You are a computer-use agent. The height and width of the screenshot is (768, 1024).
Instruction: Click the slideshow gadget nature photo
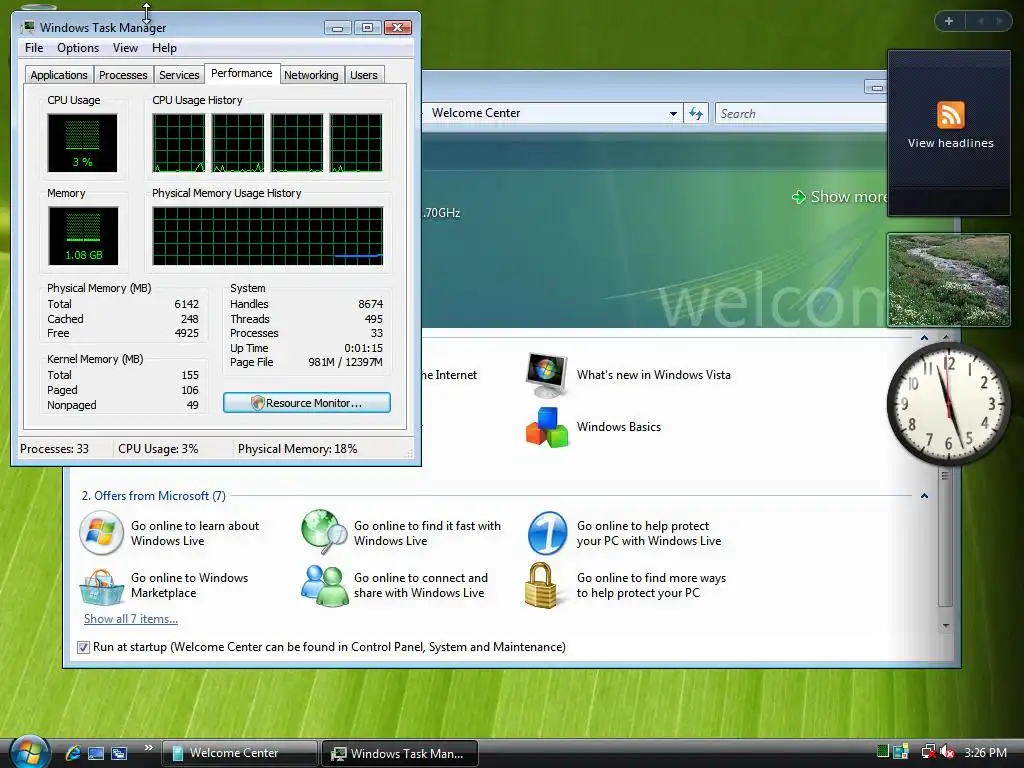coord(948,280)
